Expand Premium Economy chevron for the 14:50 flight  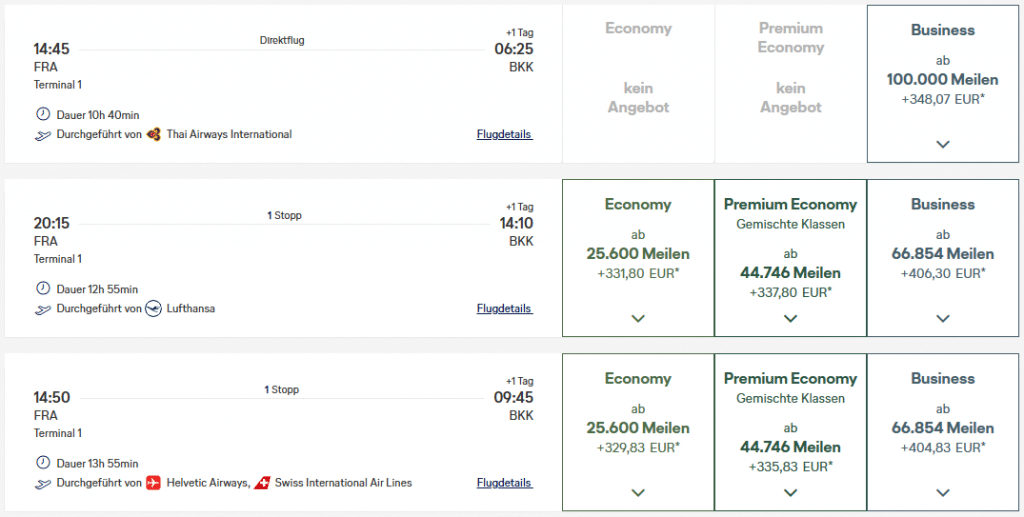(790, 492)
